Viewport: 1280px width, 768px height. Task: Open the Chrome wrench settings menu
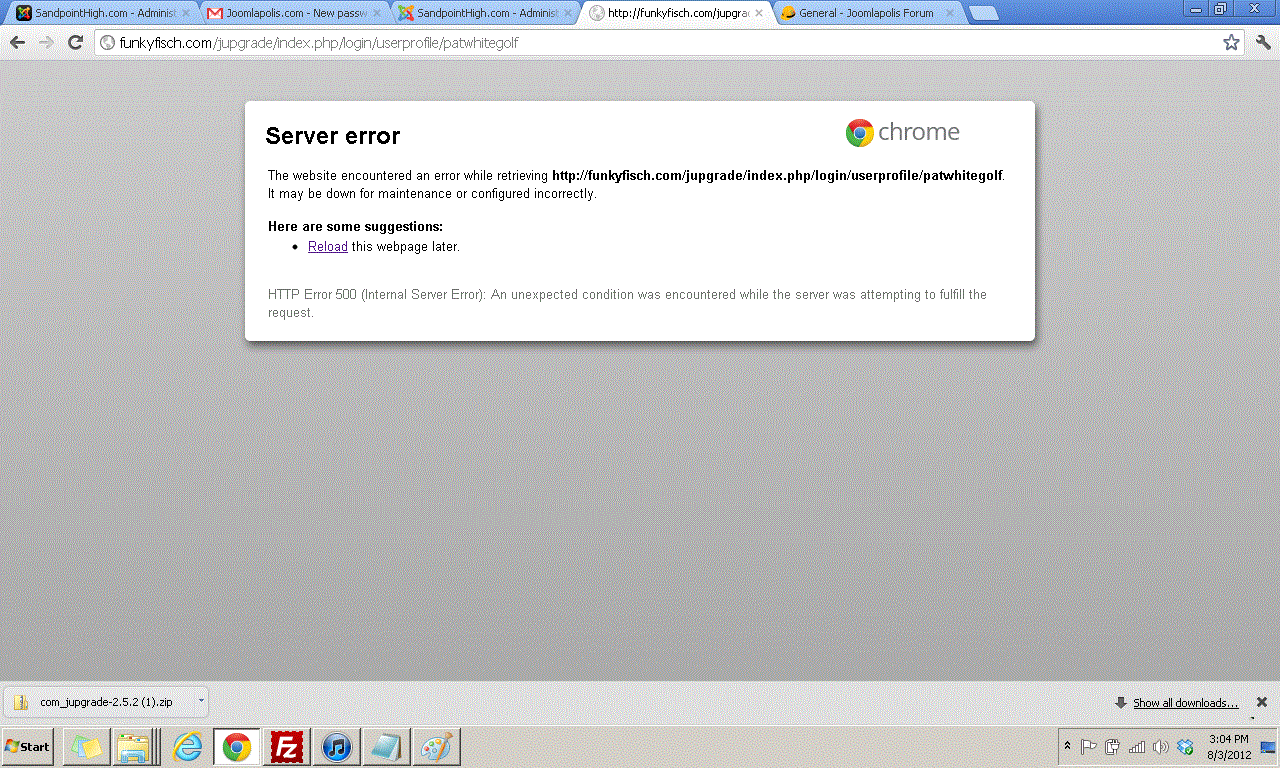1263,43
